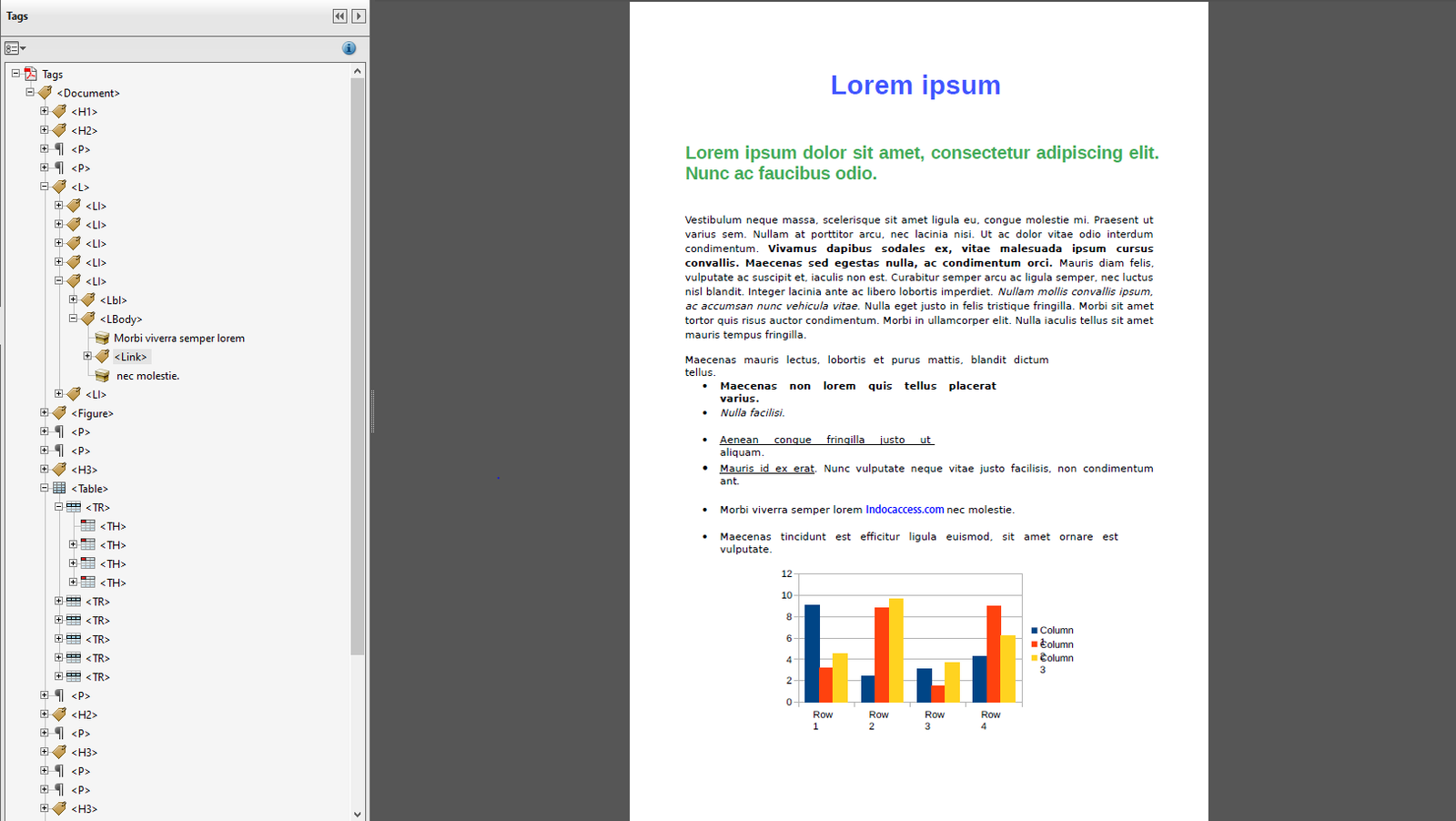Screen dimensions: 1456x821
Task: Click the blue info icon in the Tags panel
Action: (349, 48)
